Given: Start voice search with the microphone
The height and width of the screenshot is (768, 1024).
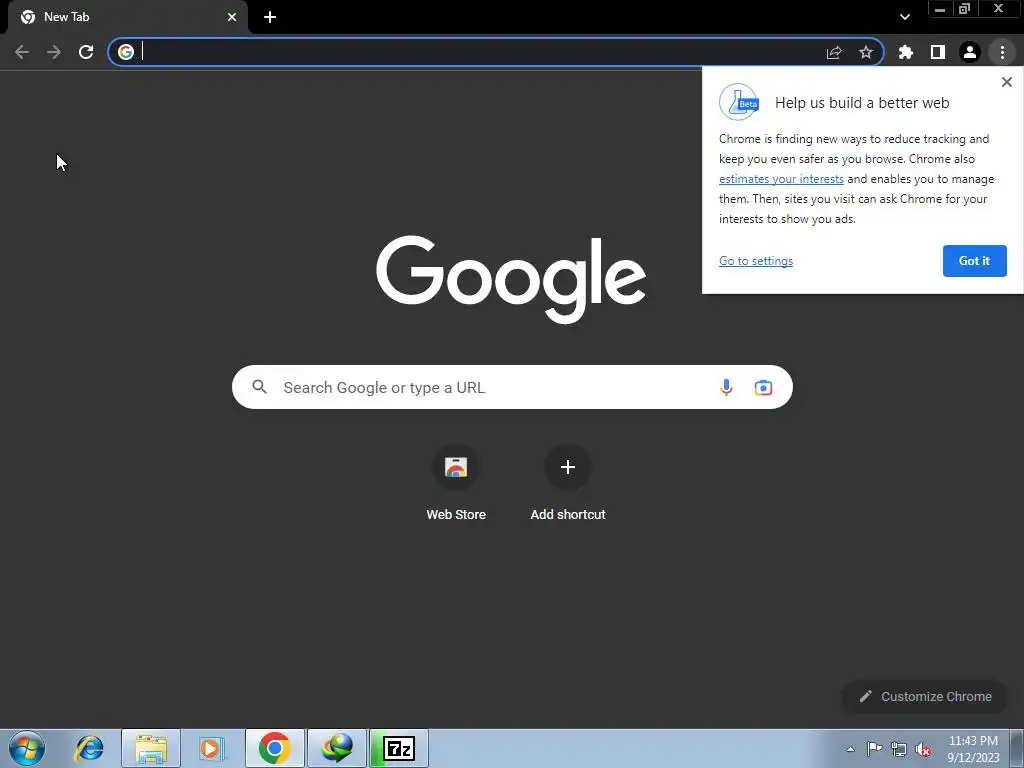Looking at the screenshot, I should (x=726, y=387).
